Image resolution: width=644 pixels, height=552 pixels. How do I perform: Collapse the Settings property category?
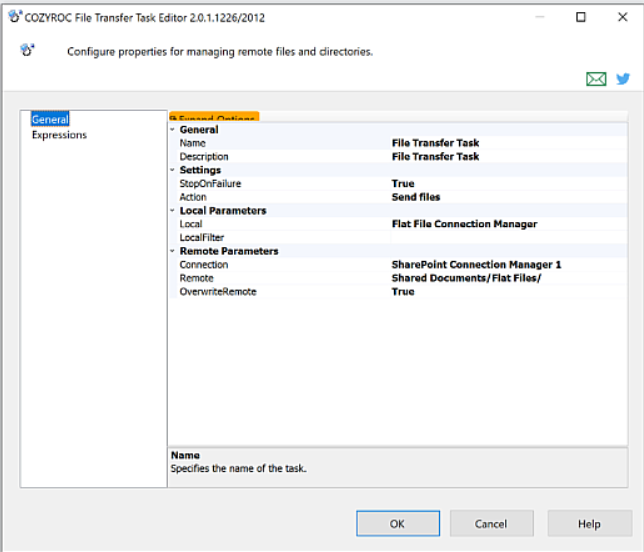tap(172, 170)
